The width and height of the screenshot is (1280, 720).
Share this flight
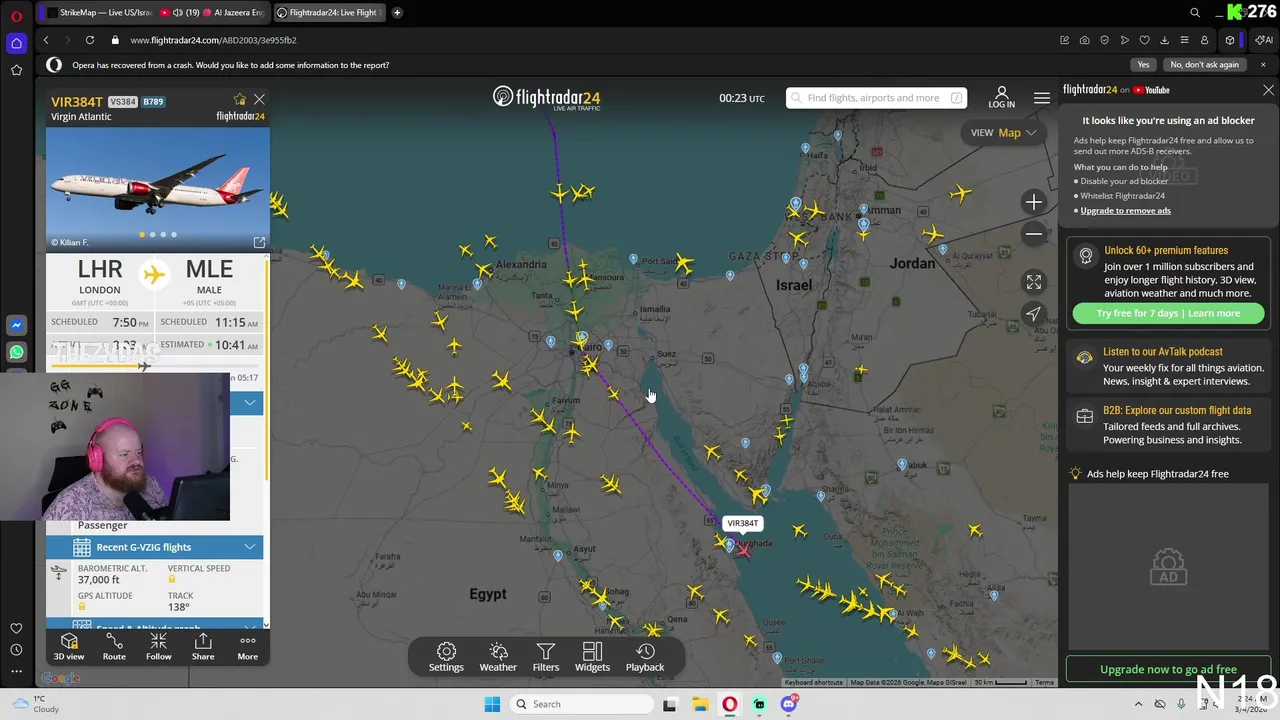203,646
